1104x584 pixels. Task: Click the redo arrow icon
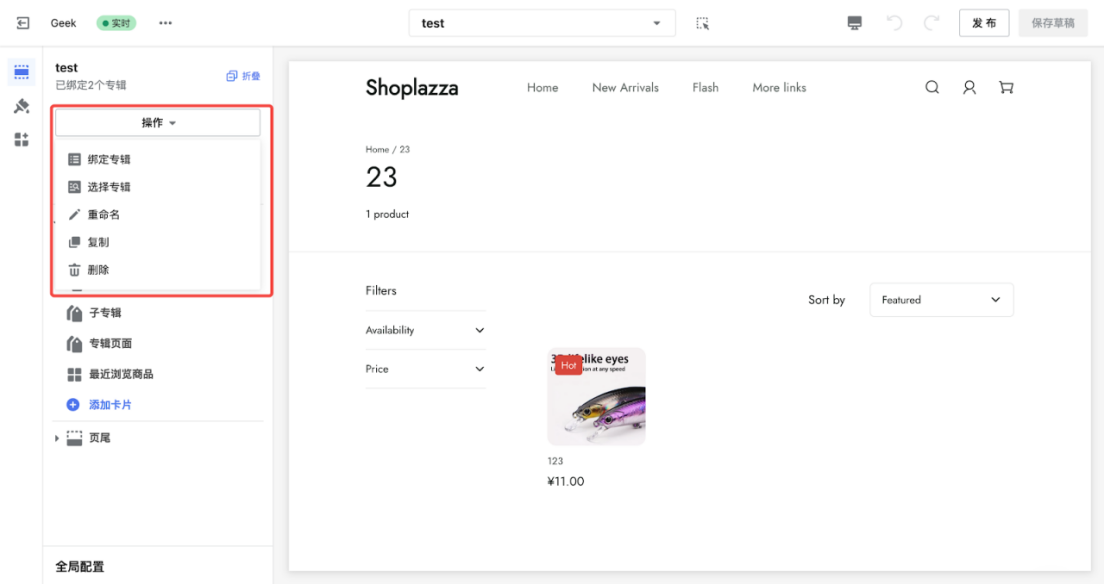pyautogui.click(x=931, y=23)
